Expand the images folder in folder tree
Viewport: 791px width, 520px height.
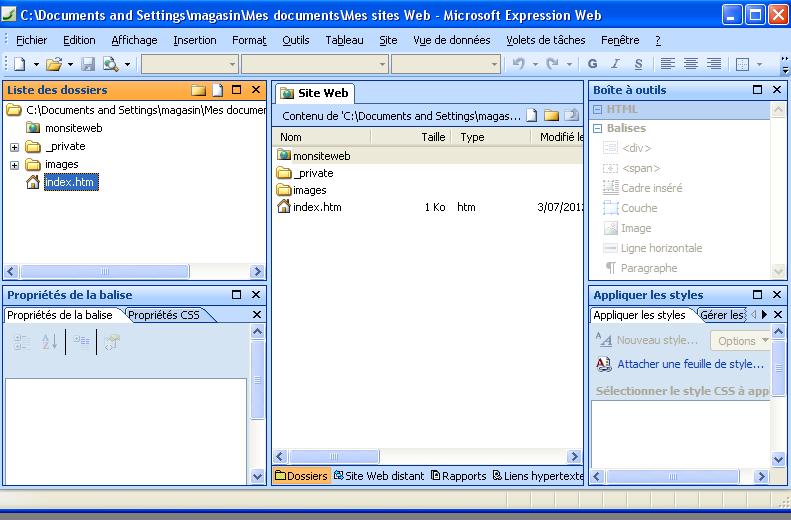point(15,165)
